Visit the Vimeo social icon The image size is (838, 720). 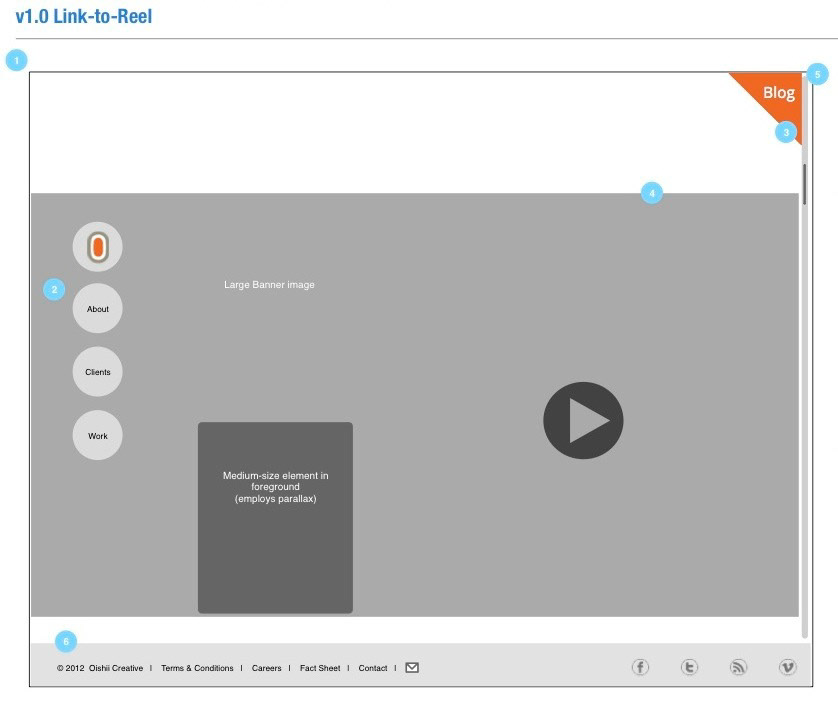pyautogui.click(x=788, y=667)
